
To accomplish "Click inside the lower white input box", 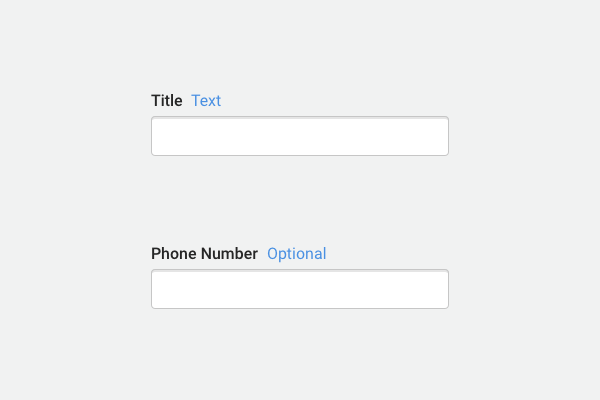I will click(x=300, y=289).
